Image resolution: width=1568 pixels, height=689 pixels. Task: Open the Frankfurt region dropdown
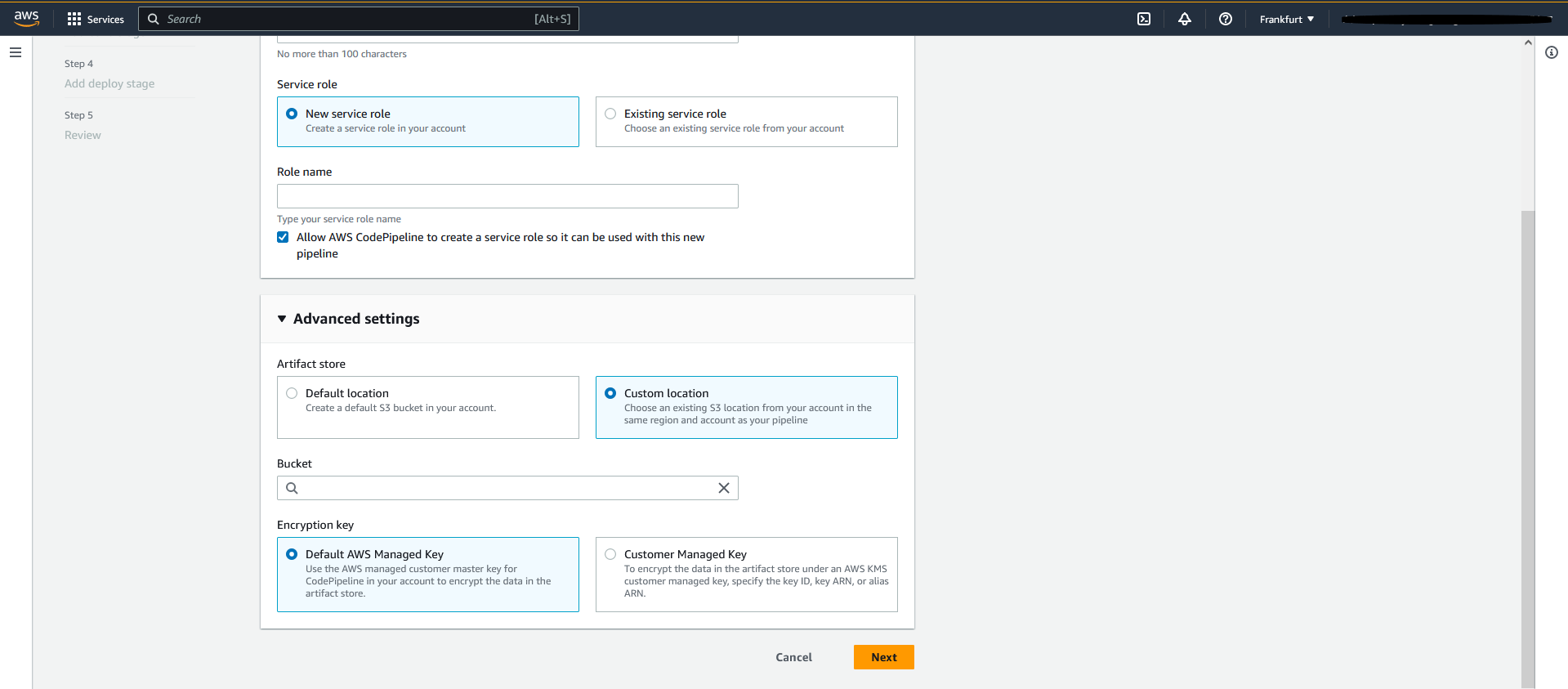(x=1287, y=19)
